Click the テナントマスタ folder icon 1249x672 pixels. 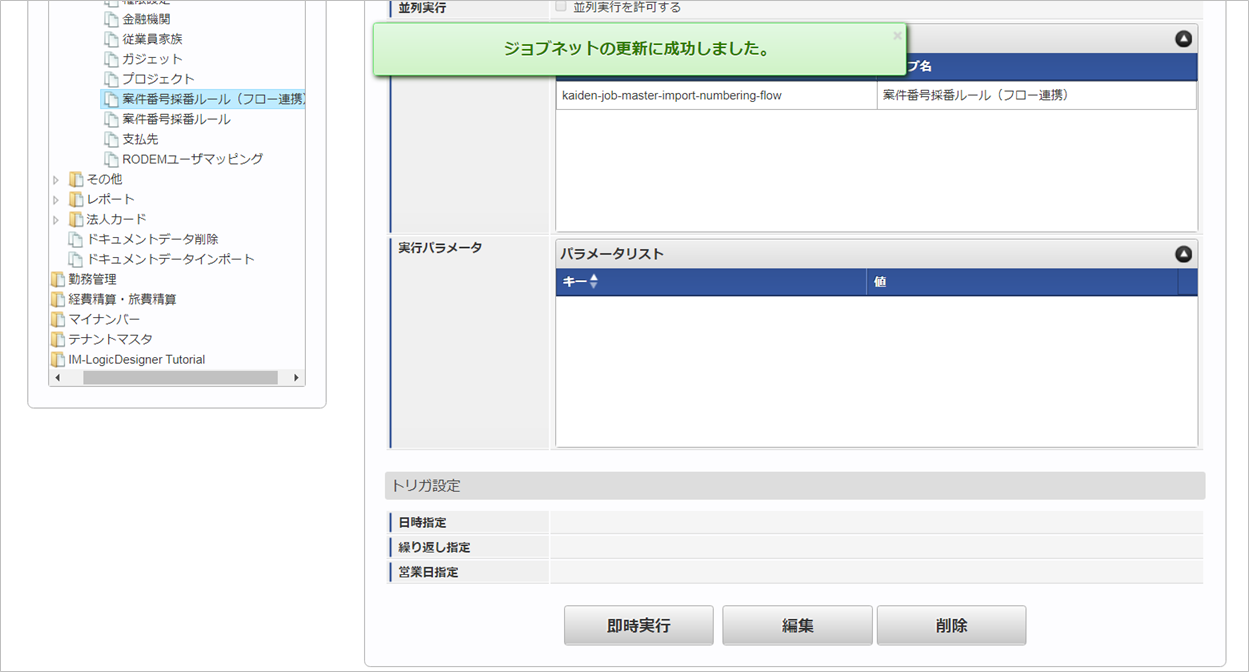pyautogui.click(x=58, y=339)
